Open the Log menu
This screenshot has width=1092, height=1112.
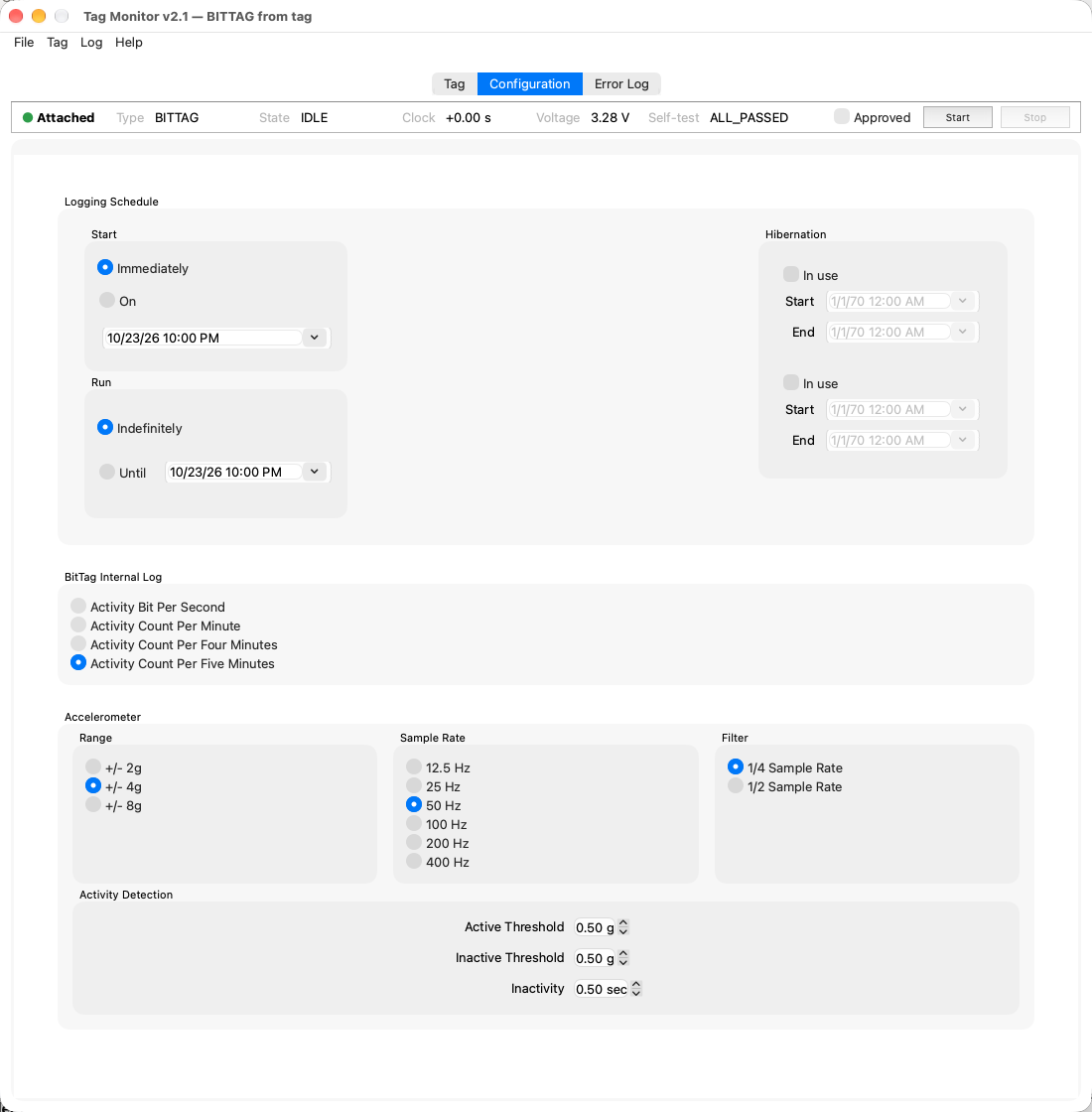click(x=90, y=43)
